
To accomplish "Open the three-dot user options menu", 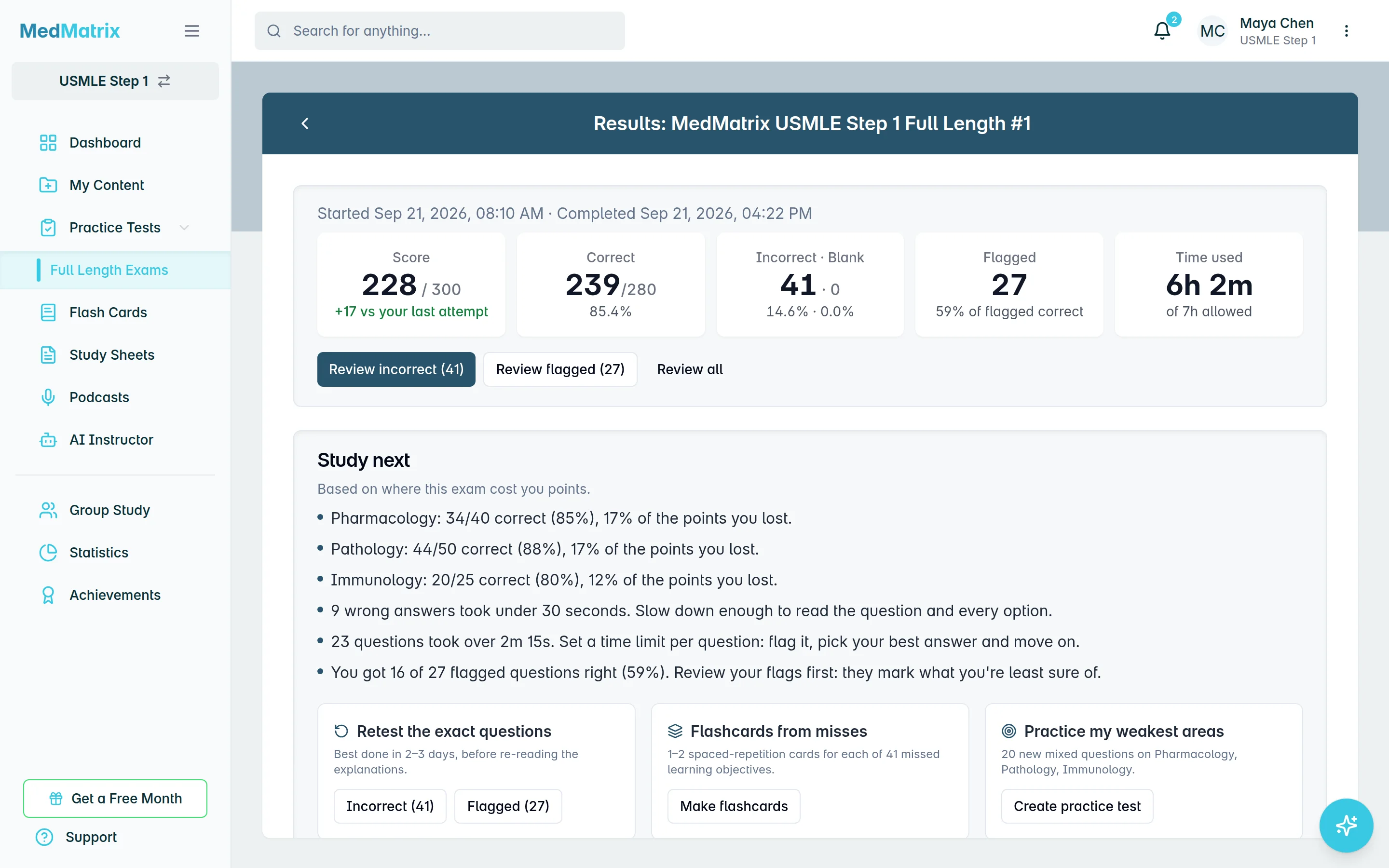I will click(1346, 31).
